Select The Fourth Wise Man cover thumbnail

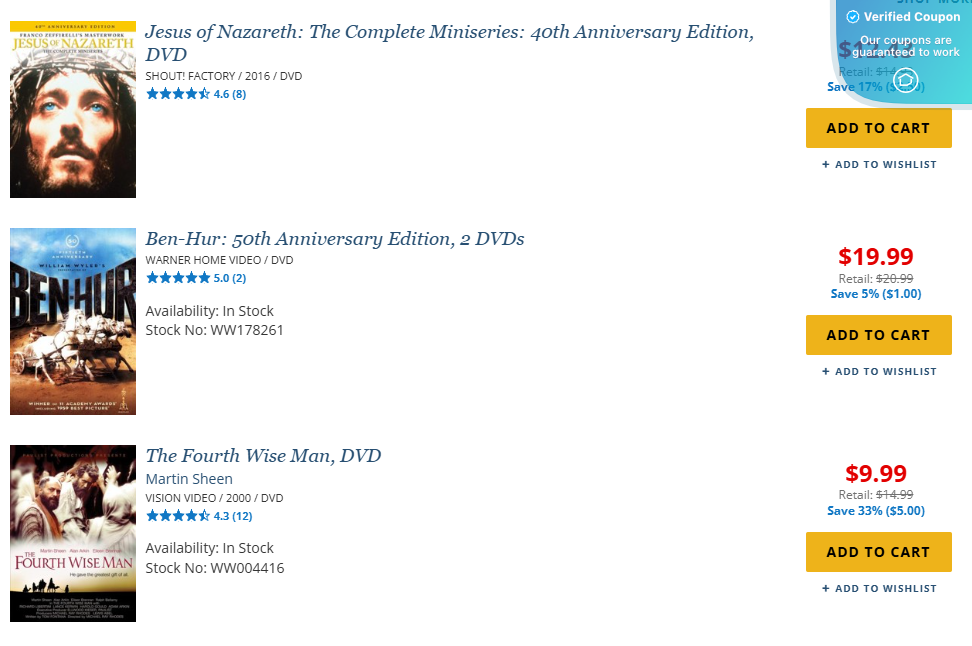[x=73, y=533]
